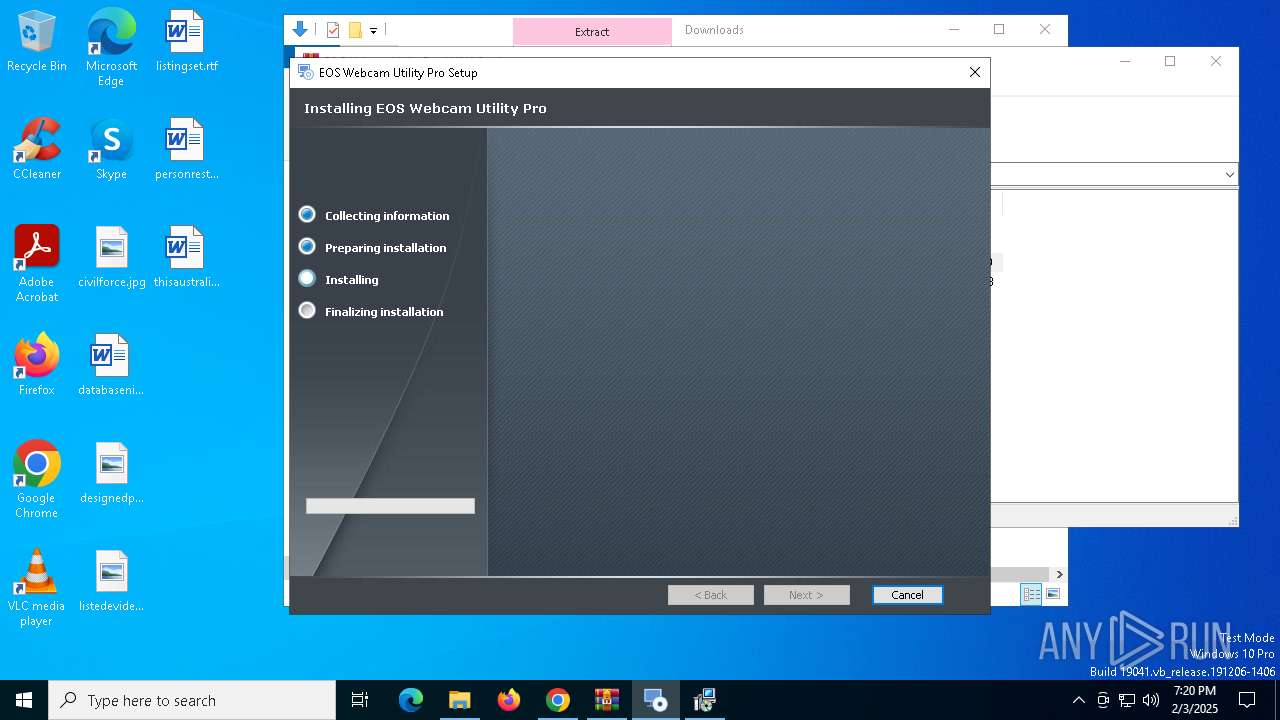Viewport: 1280px width, 720px height.
Task: Select the designedp image file on desktop
Action: [111, 474]
